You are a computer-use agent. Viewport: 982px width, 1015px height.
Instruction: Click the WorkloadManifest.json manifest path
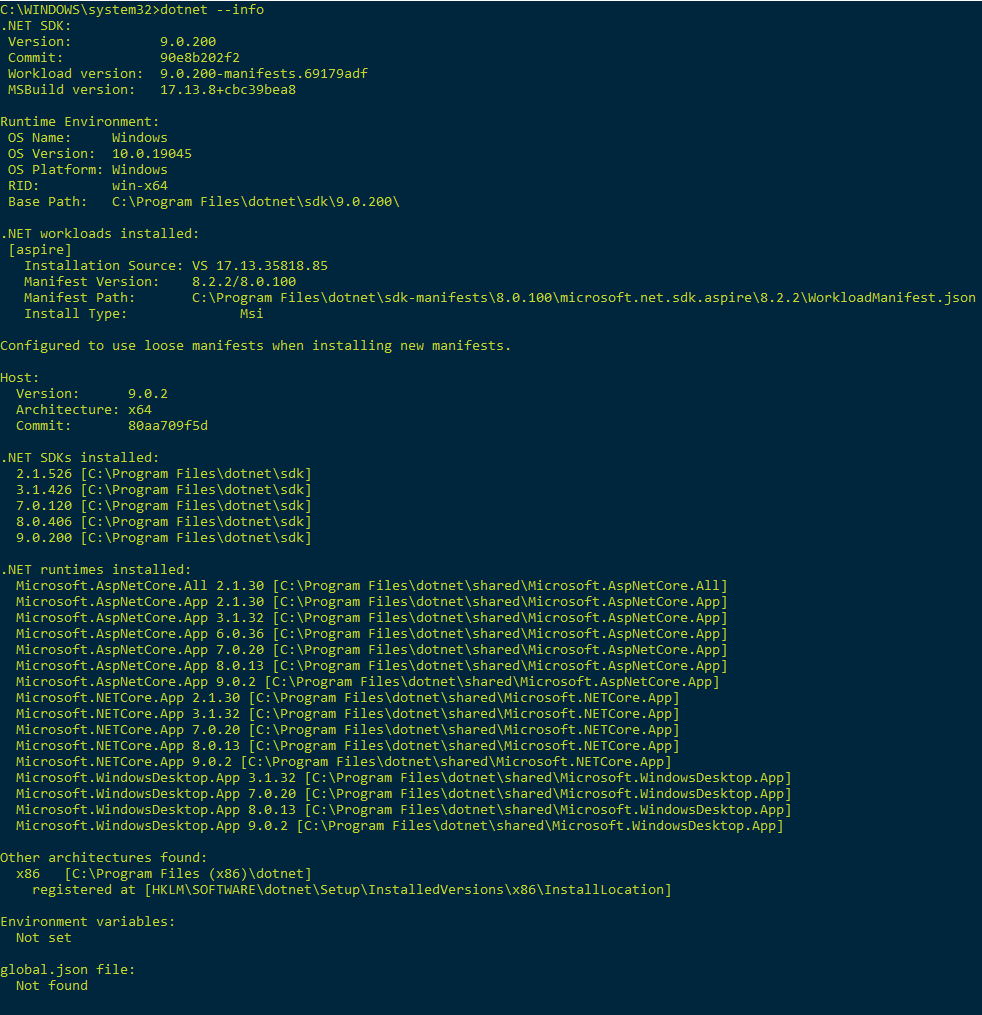(583, 298)
